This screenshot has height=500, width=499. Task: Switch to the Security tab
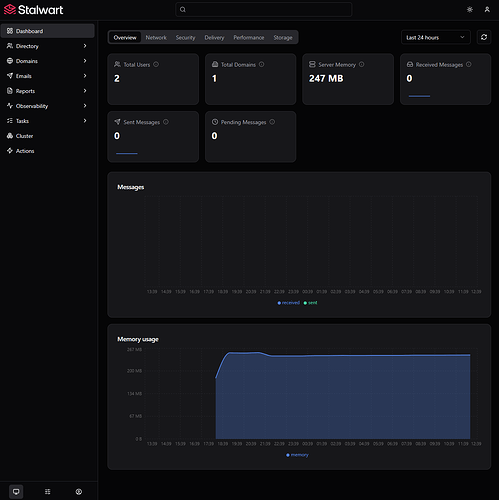pos(185,38)
